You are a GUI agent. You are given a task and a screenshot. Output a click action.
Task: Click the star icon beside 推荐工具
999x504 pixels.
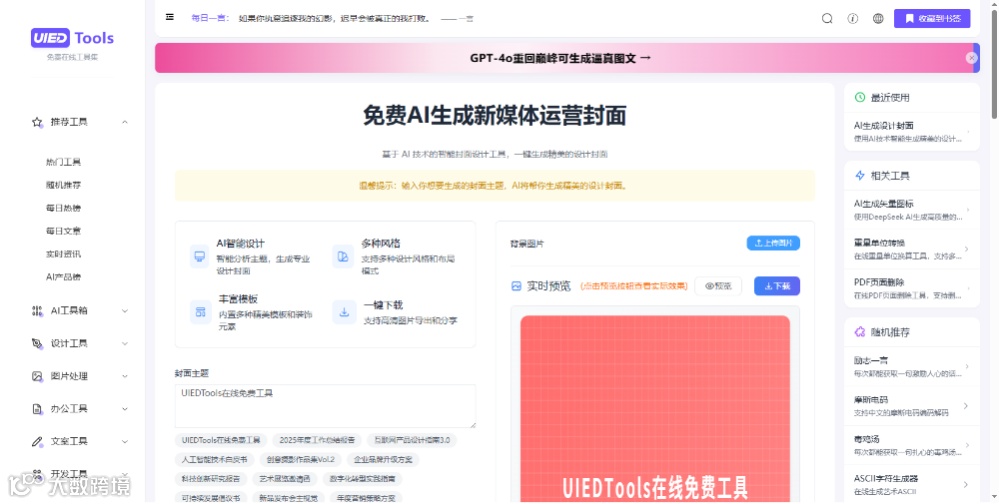(x=37, y=122)
